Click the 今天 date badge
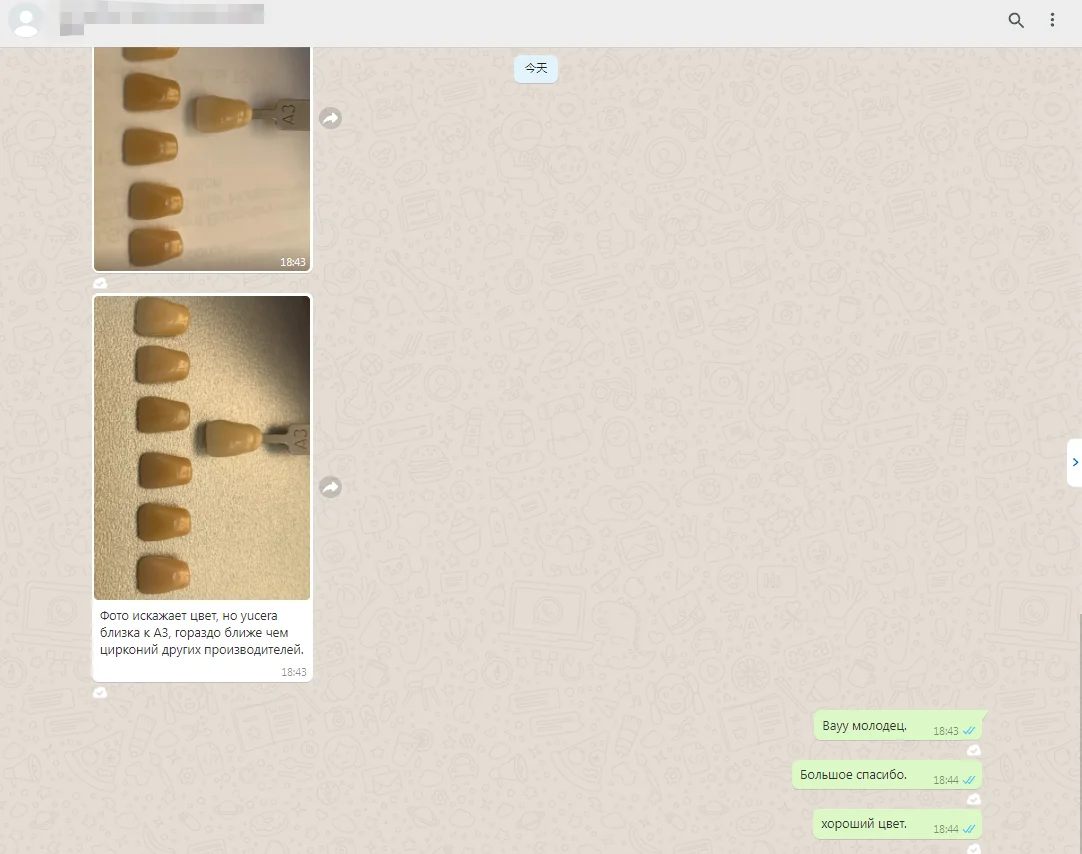The width and height of the screenshot is (1082, 854). click(x=536, y=68)
